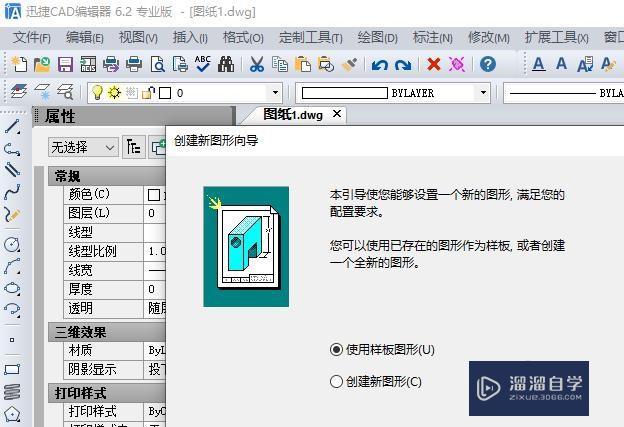
Task: Open the BYLAYER color dropdown arrow
Action: [x=483, y=93]
